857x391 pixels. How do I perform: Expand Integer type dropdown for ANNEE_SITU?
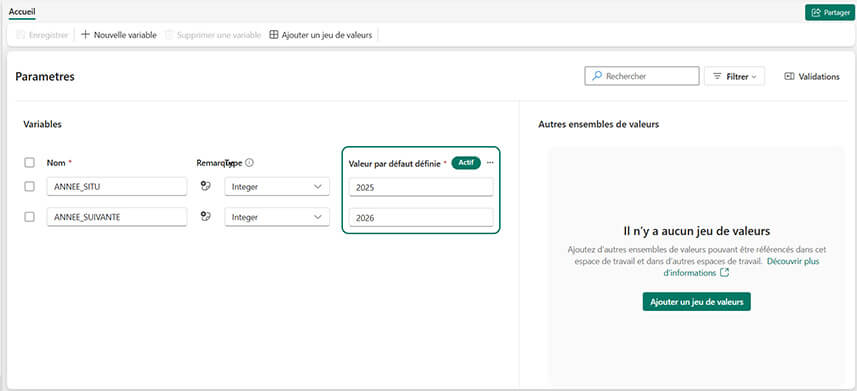pos(277,186)
